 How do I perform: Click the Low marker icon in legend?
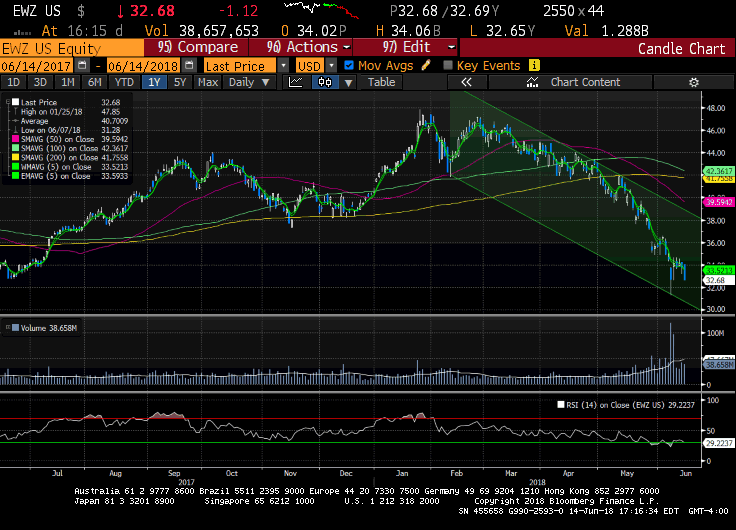tap(15, 130)
